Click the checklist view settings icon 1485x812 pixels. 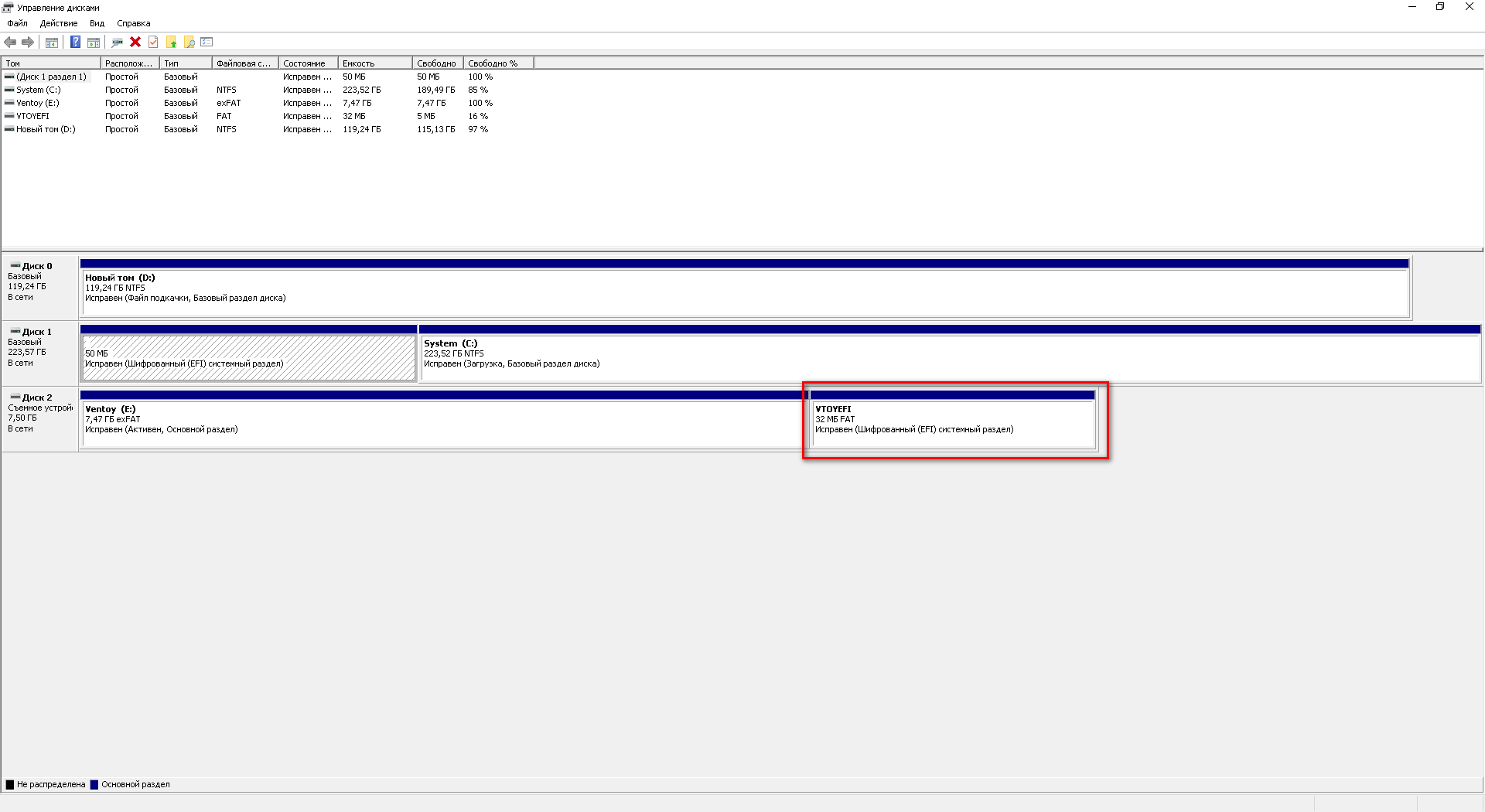click(207, 42)
